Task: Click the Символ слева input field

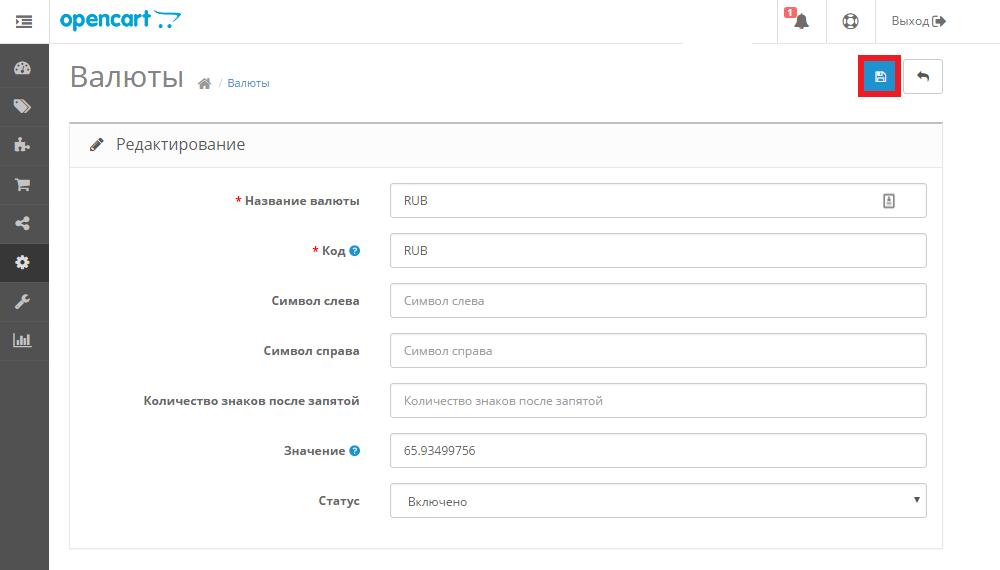Action: click(x=658, y=301)
